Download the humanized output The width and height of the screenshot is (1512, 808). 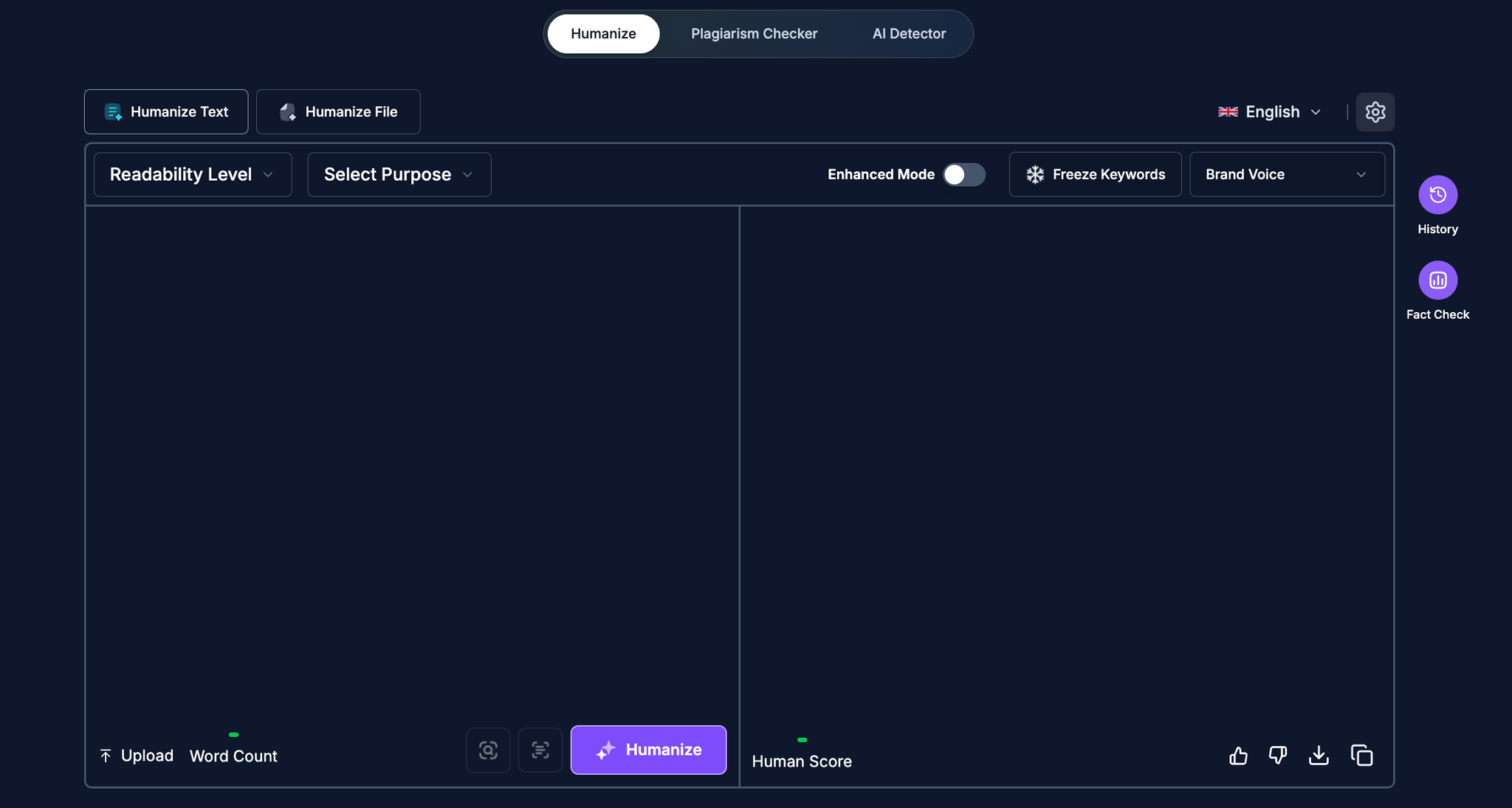pos(1319,756)
